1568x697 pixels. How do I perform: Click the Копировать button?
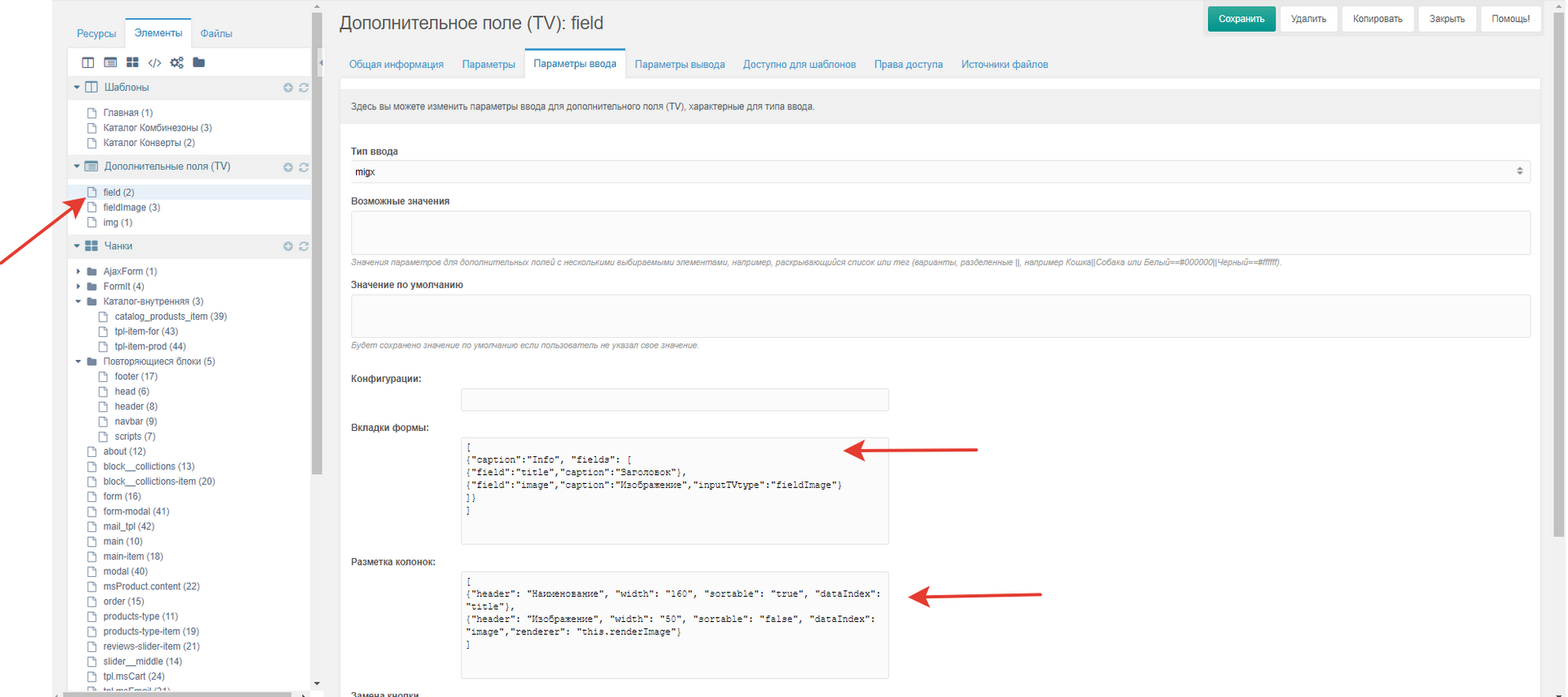click(x=1378, y=19)
